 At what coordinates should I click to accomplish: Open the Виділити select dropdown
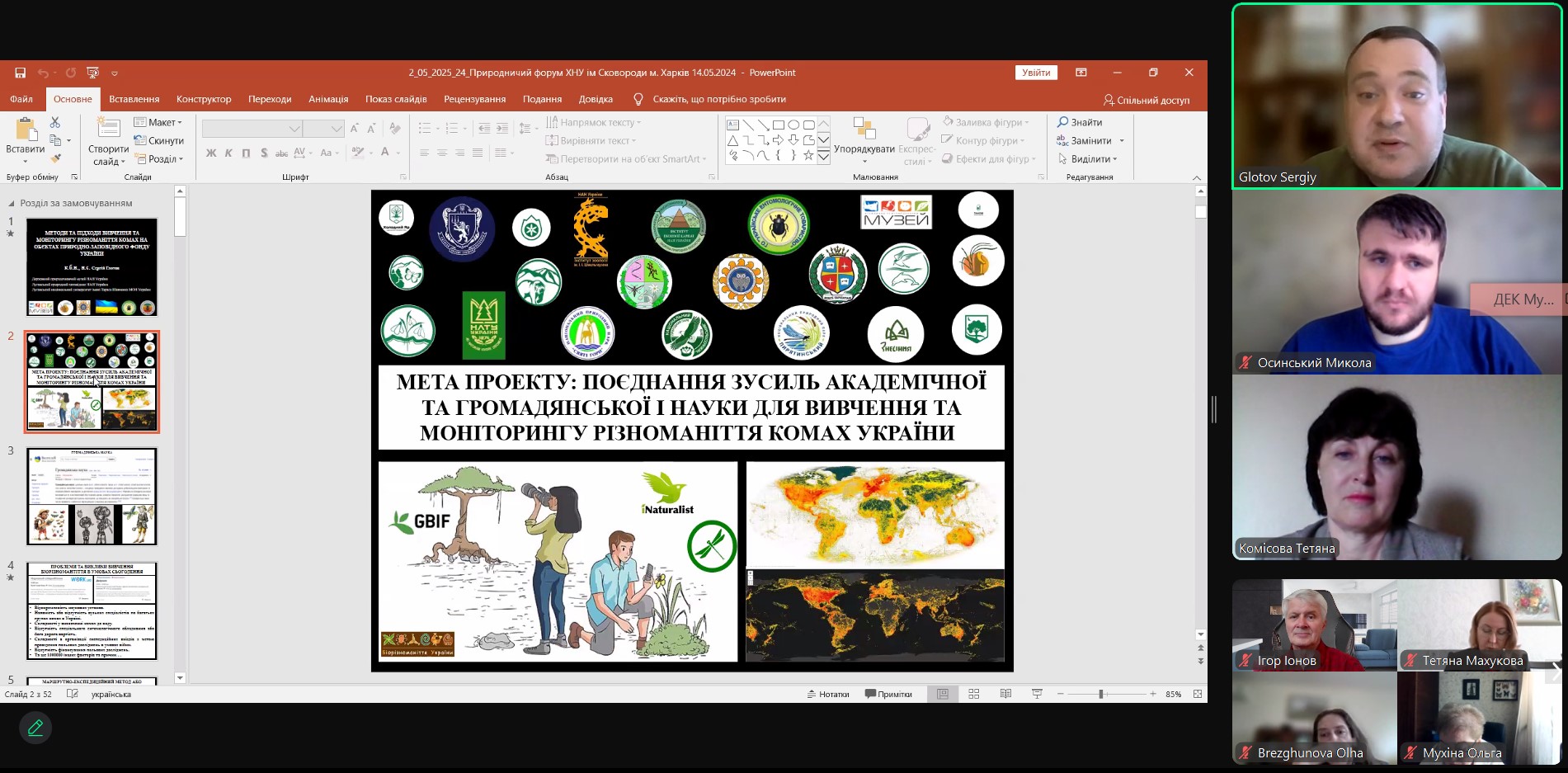point(1087,159)
